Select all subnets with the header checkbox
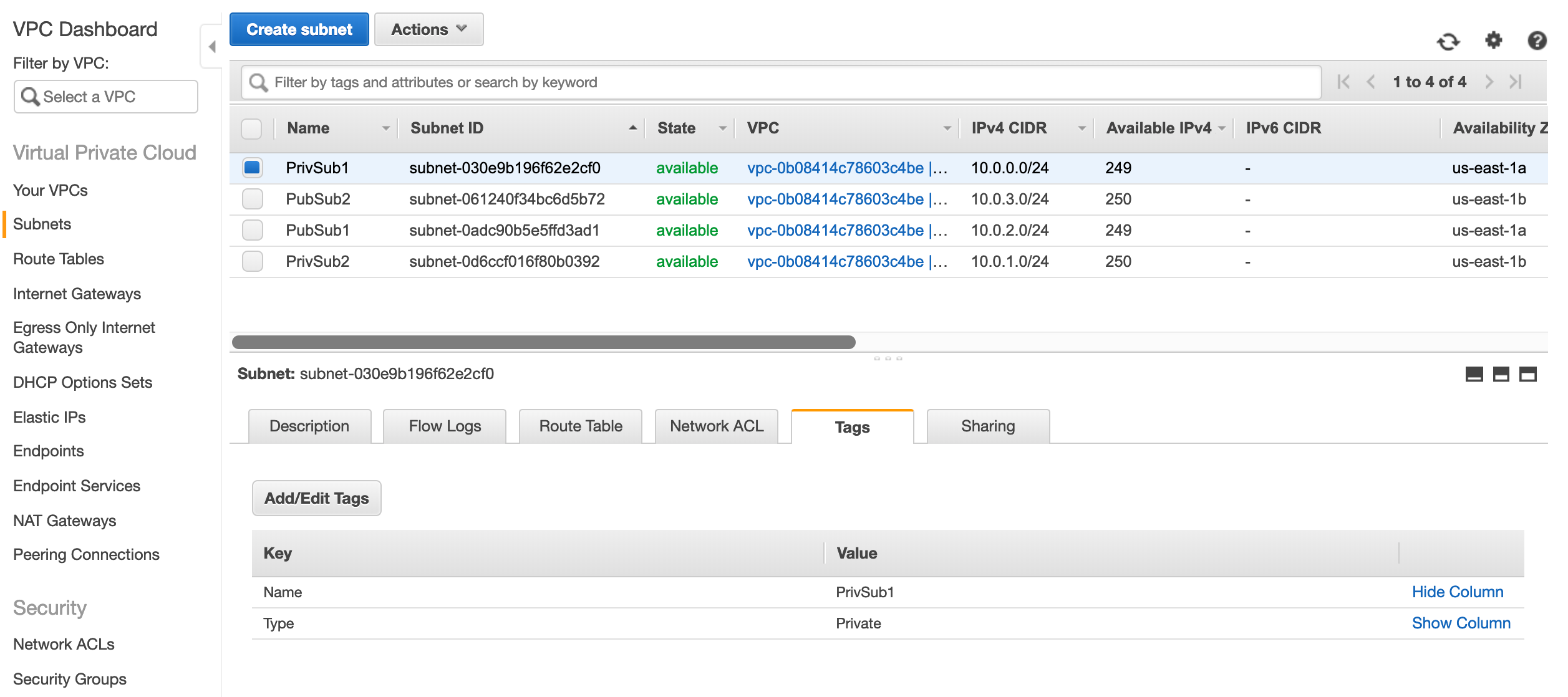Image resolution: width=1568 pixels, height=697 pixels. 252,128
